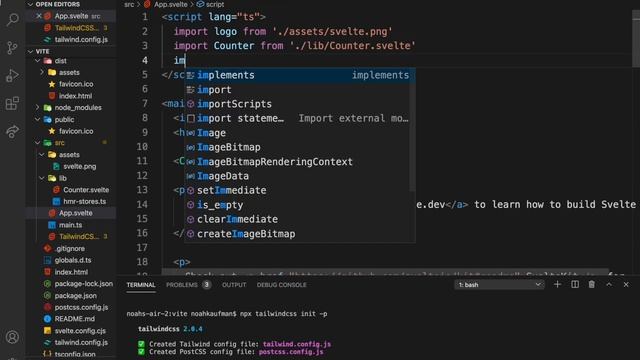Click the tailwind.config.js link in terminal

click(x=297, y=344)
